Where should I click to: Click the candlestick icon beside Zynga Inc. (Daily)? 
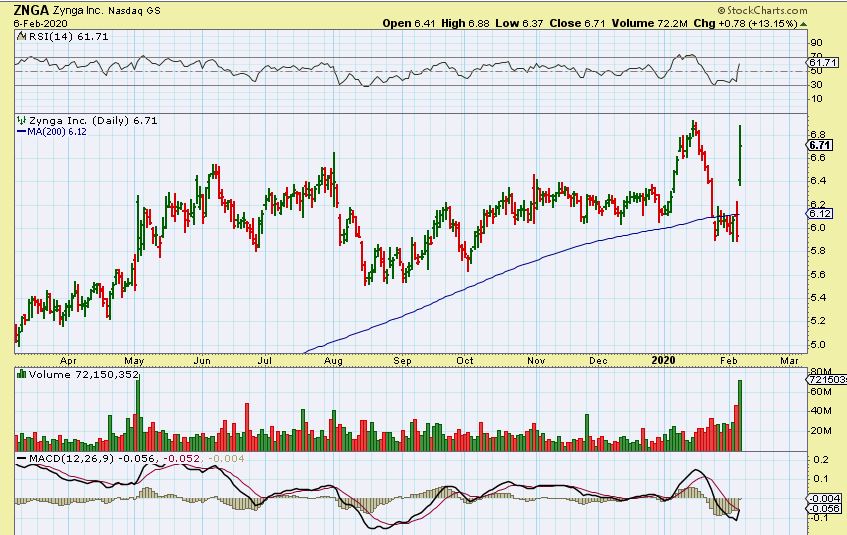21,121
